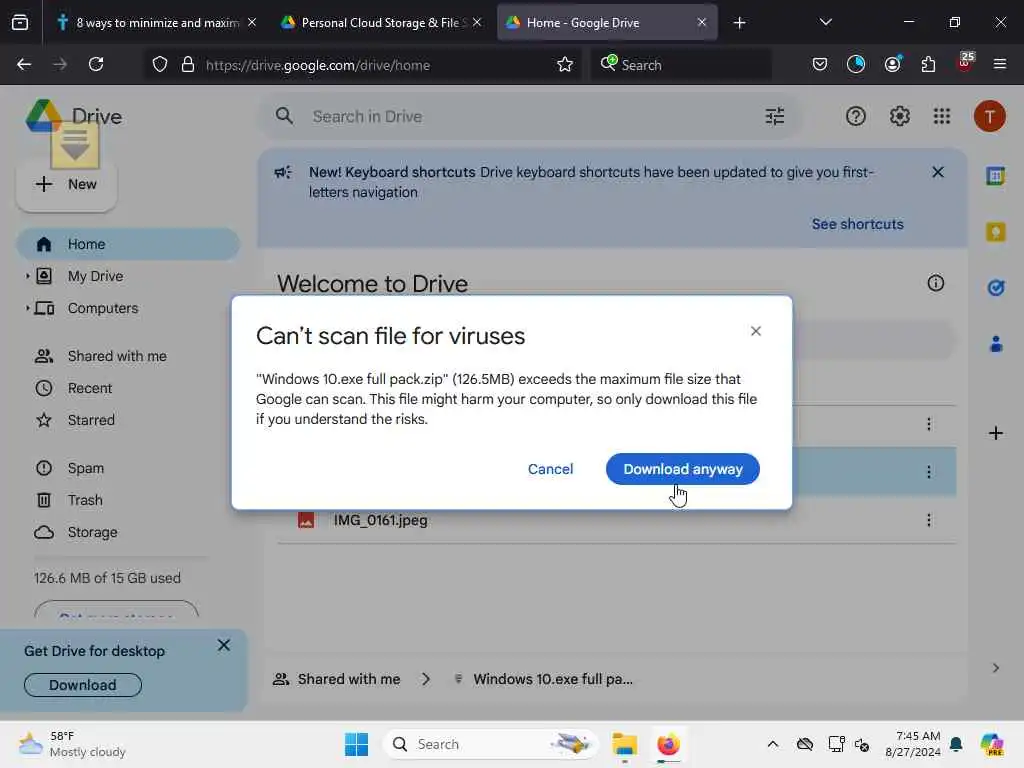Expand Computers tree arrow
This screenshot has width=1024, height=768.
(x=27, y=308)
